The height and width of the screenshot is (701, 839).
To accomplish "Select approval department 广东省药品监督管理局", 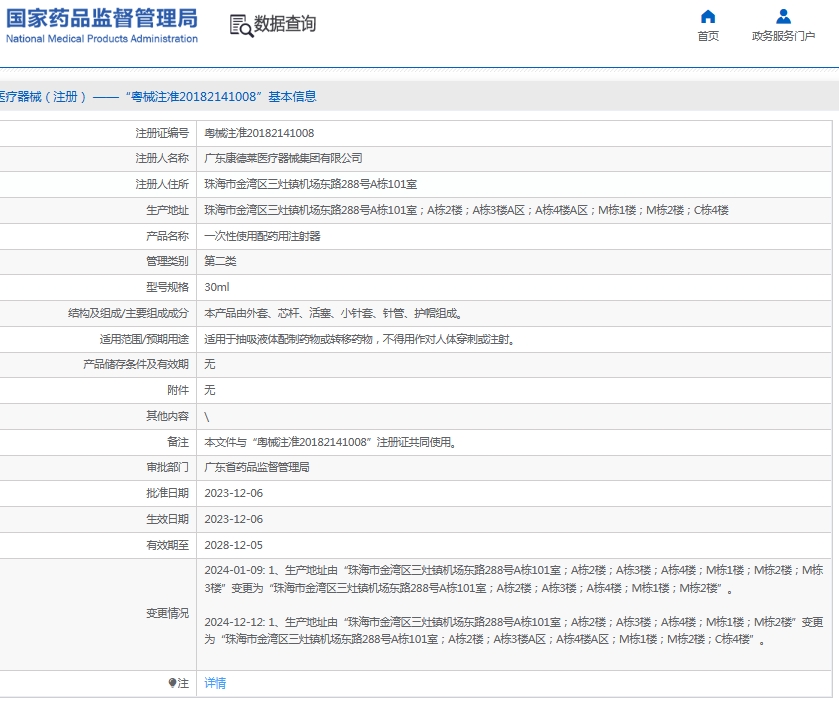I will point(257,468).
